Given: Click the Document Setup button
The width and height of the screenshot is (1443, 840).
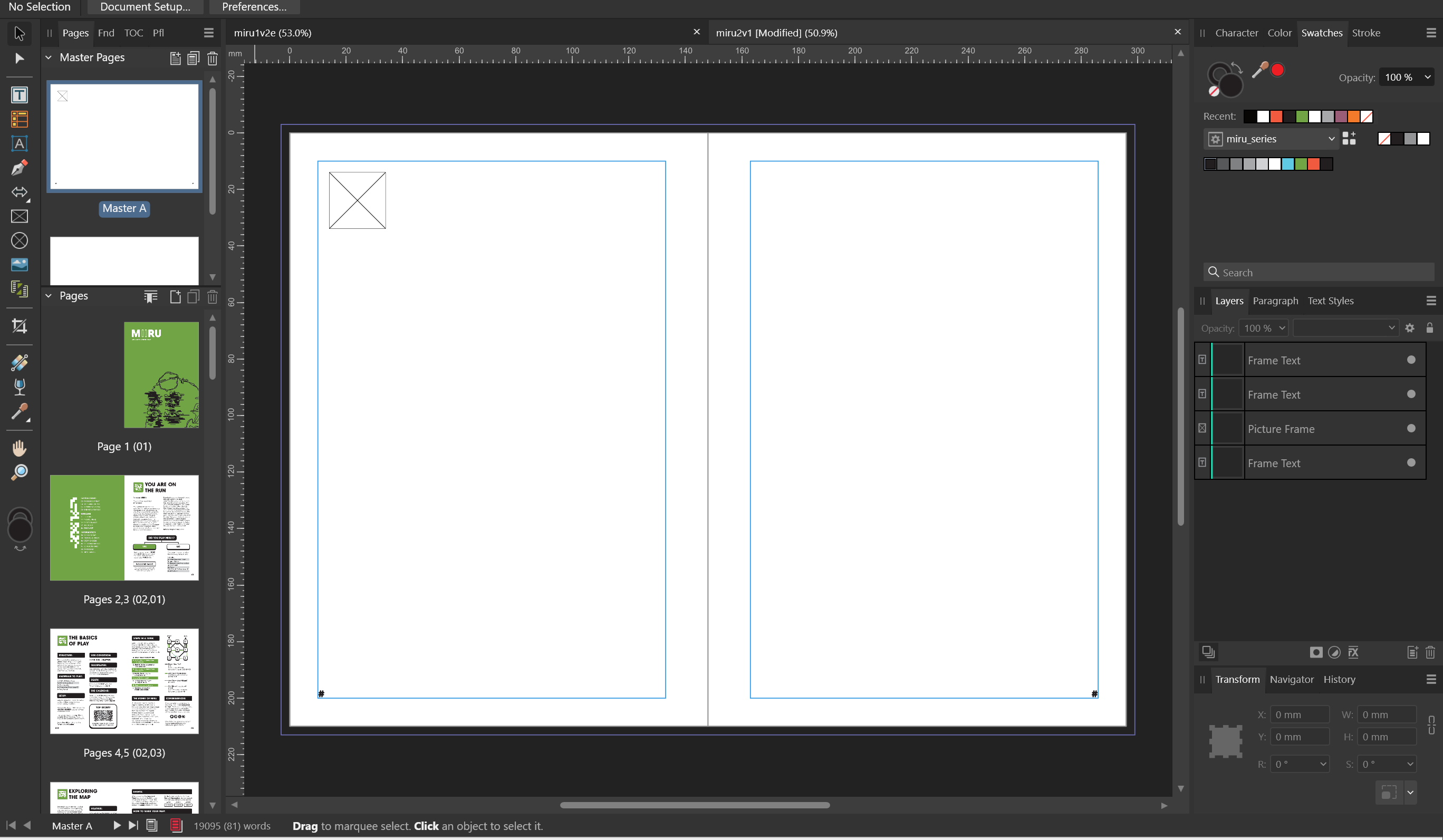Looking at the screenshot, I should click(x=145, y=7).
